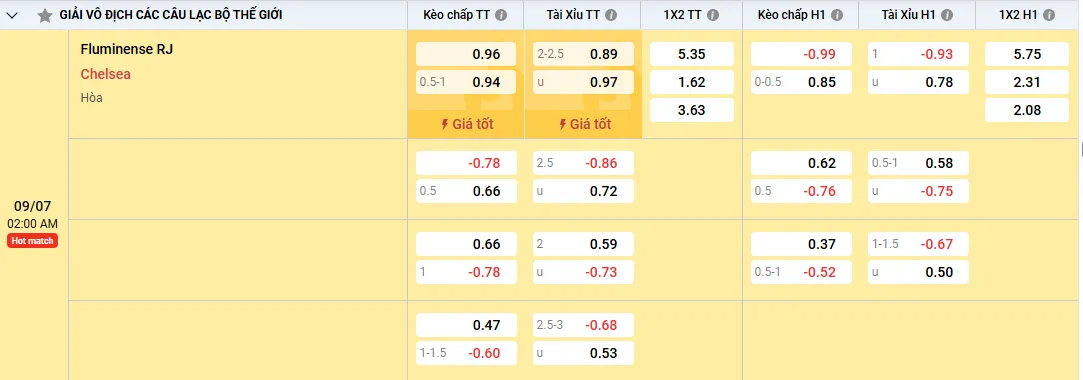Open info icon beside Kèo chấp H1
The image size is (1083, 380).
[836, 15]
